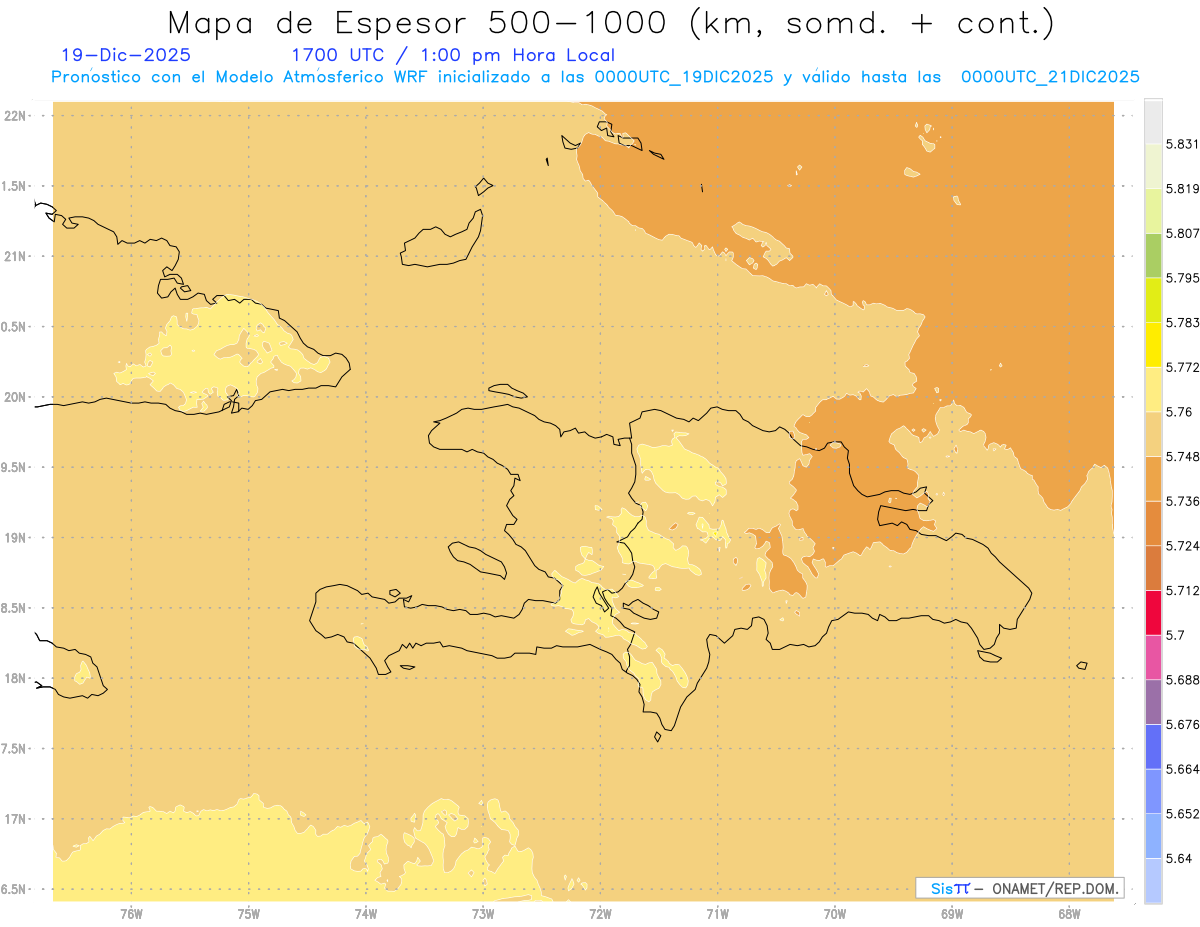
Task: Click the longitude label 75W
Action: (248, 913)
